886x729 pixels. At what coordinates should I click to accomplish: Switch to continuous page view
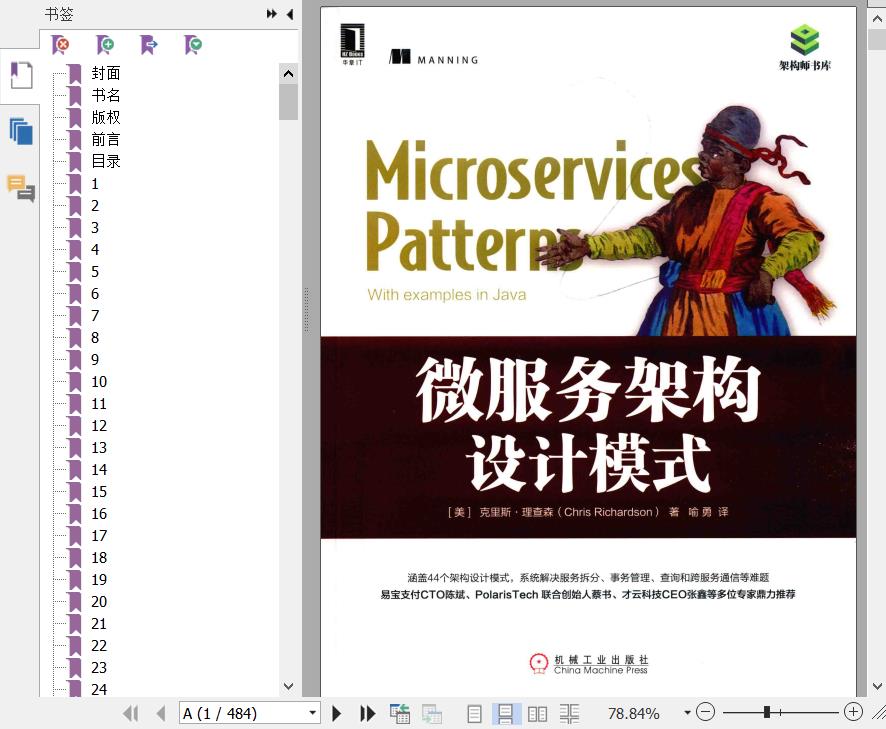505,714
